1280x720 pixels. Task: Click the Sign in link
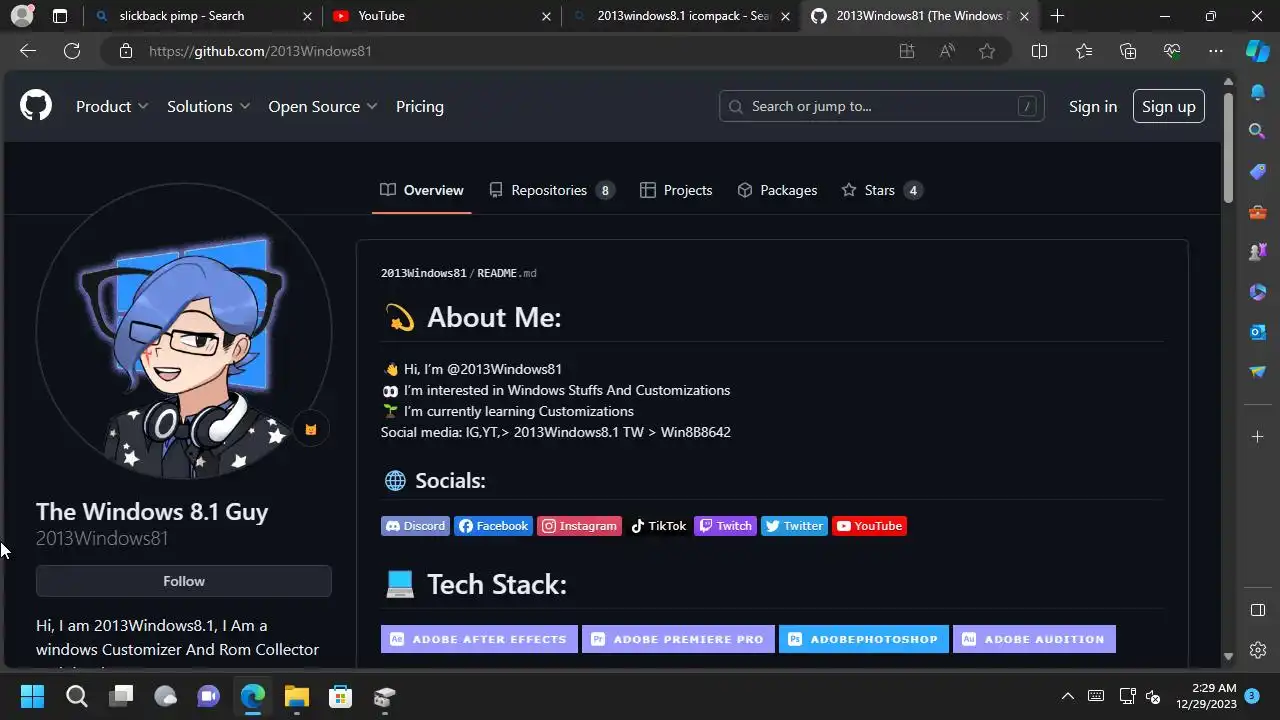(1093, 106)
